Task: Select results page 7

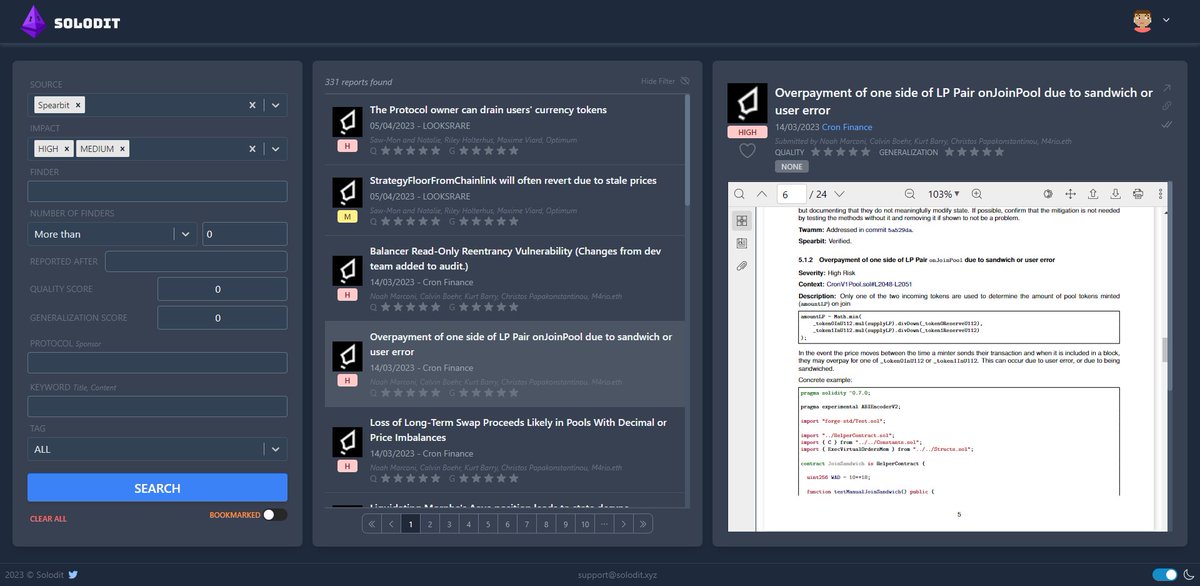Action: point(526,523)
